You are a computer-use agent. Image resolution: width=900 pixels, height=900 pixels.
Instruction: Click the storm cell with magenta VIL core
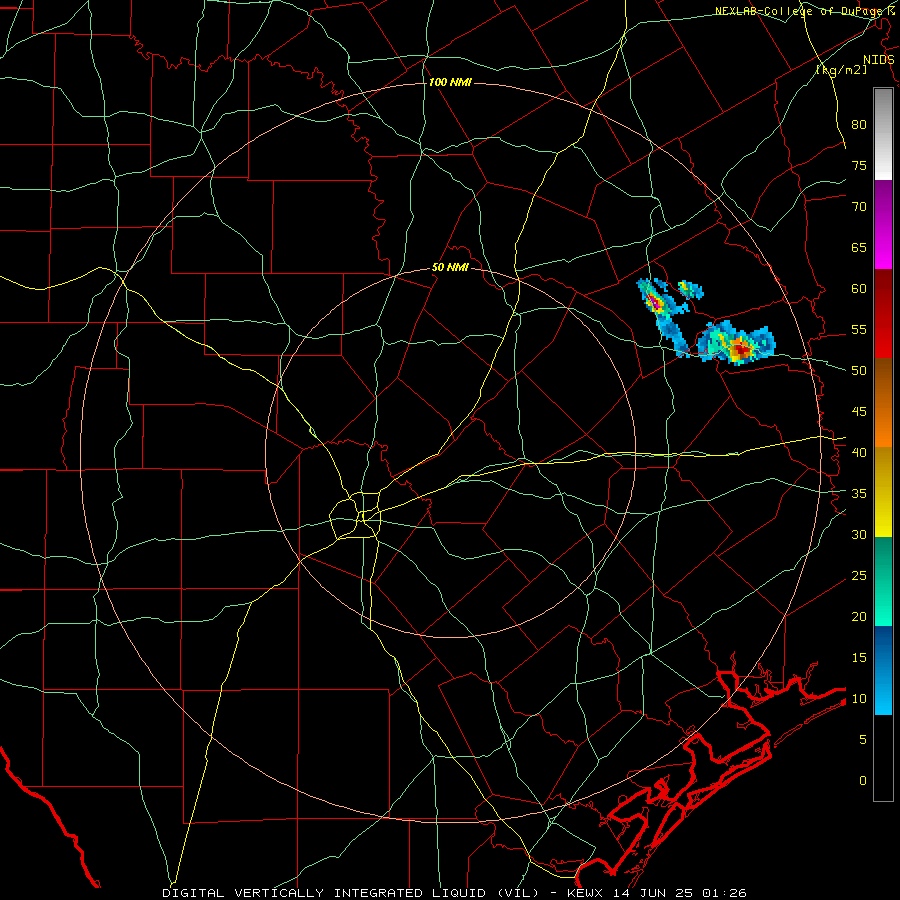pos(655,301)
